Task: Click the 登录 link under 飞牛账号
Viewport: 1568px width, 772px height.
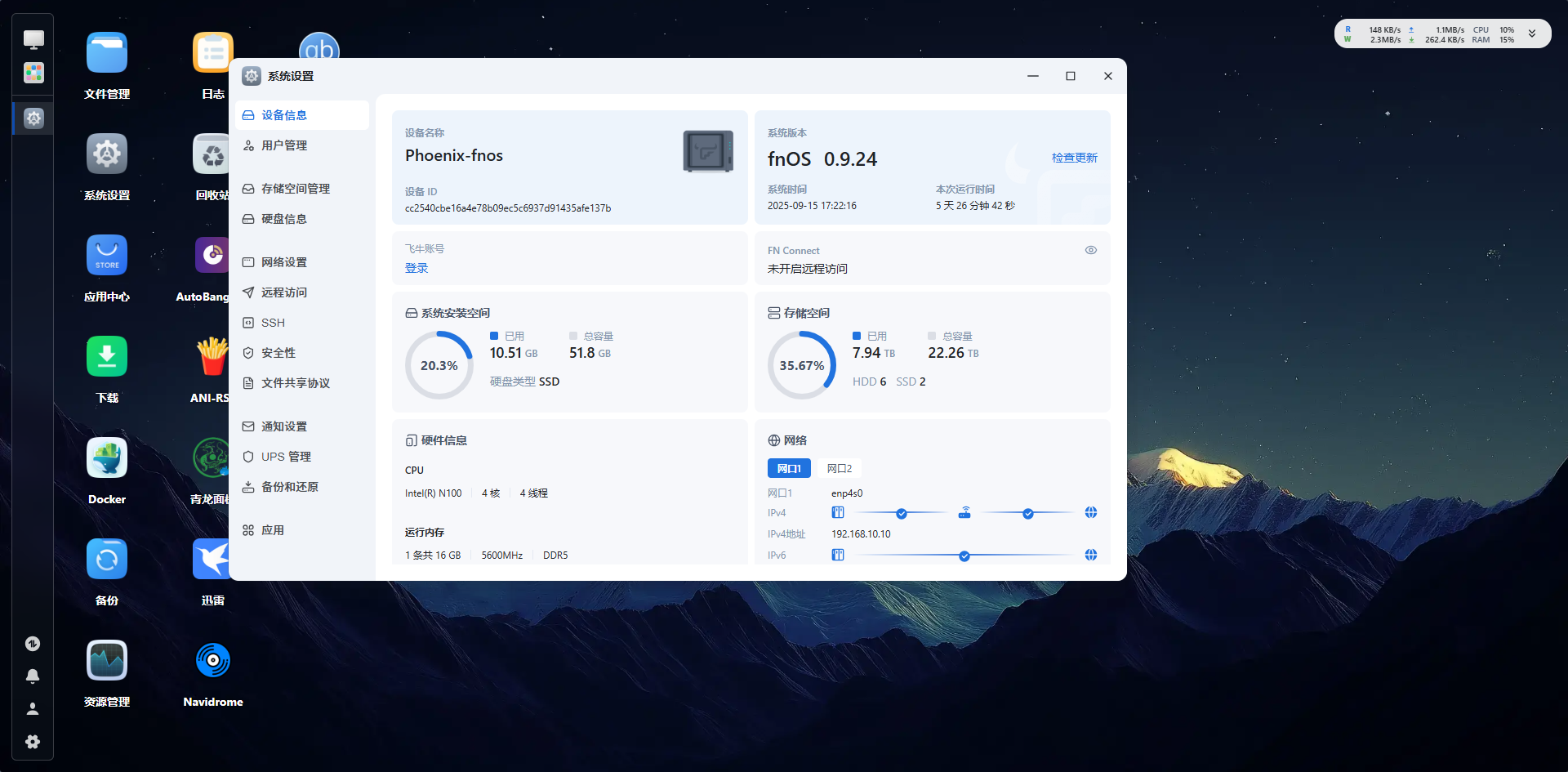Action: click(416, 268)
